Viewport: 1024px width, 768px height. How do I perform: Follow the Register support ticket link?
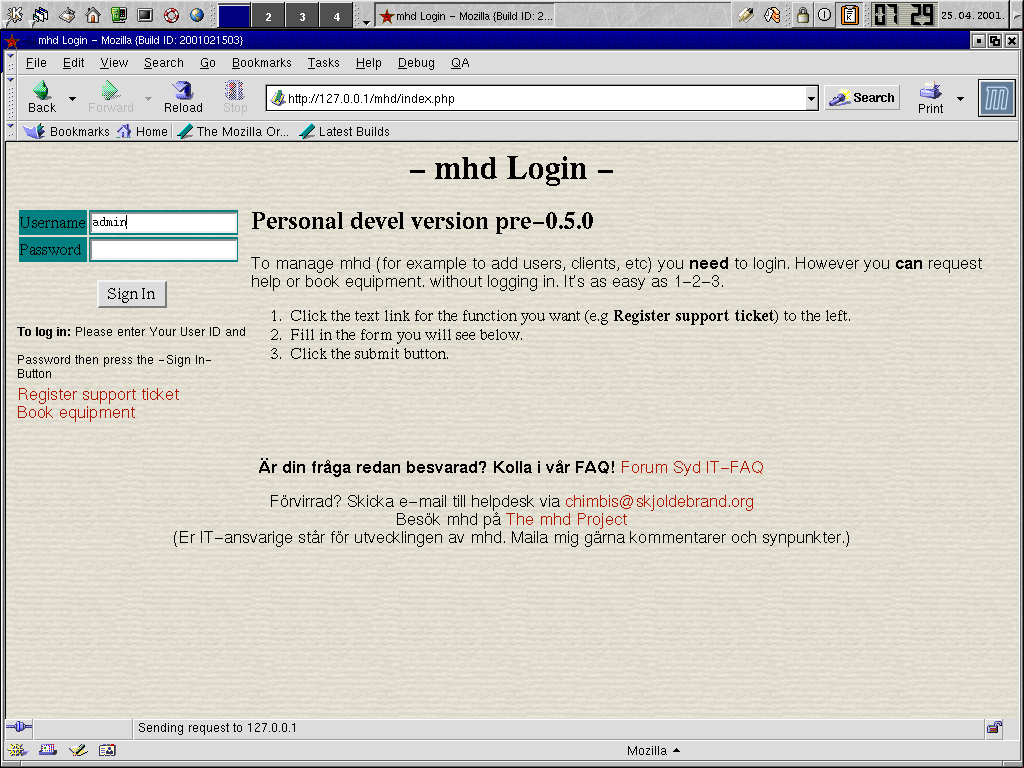click(x=98, y=394)
